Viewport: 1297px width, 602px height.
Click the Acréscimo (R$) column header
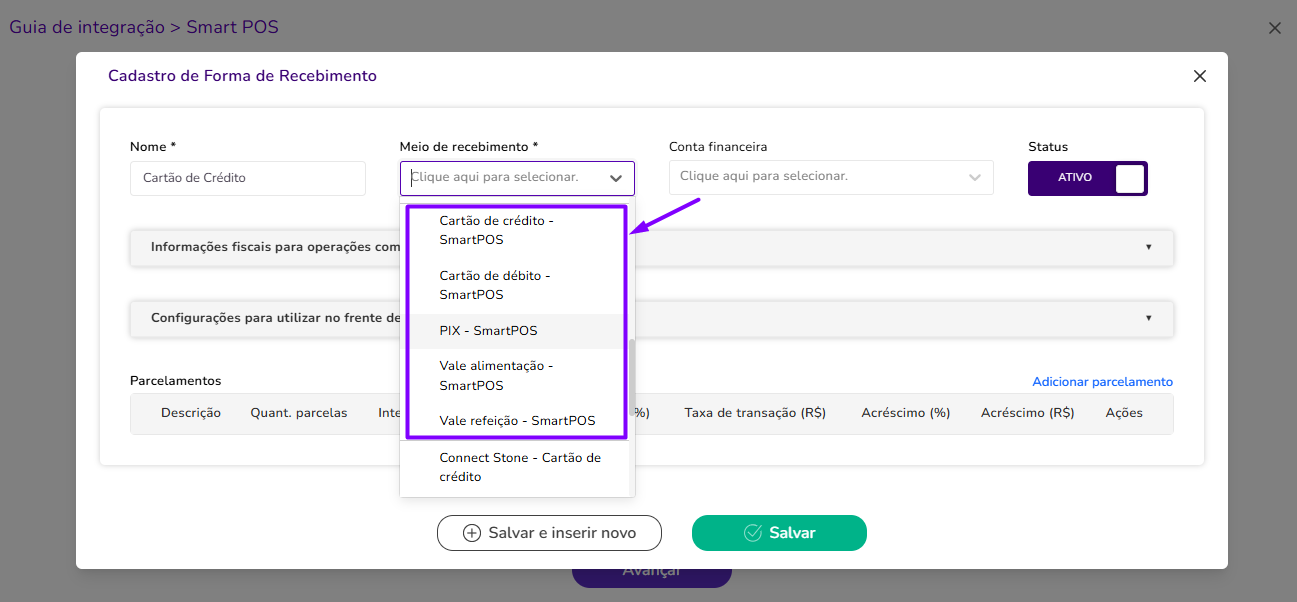click(1028, 413)
